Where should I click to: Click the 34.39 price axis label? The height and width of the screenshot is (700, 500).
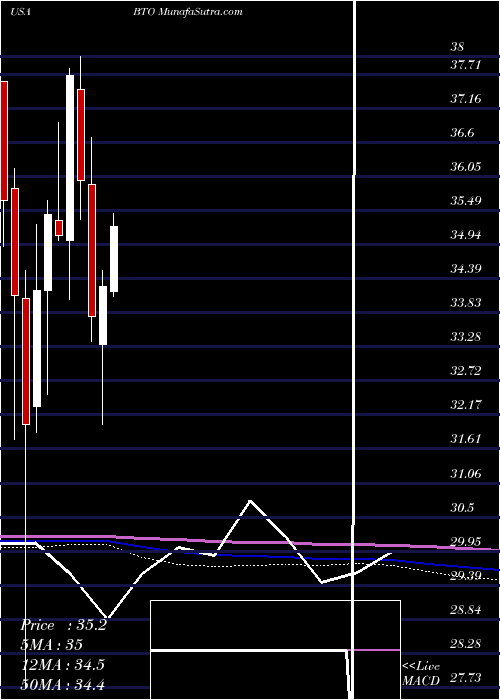tap(465, 269)
